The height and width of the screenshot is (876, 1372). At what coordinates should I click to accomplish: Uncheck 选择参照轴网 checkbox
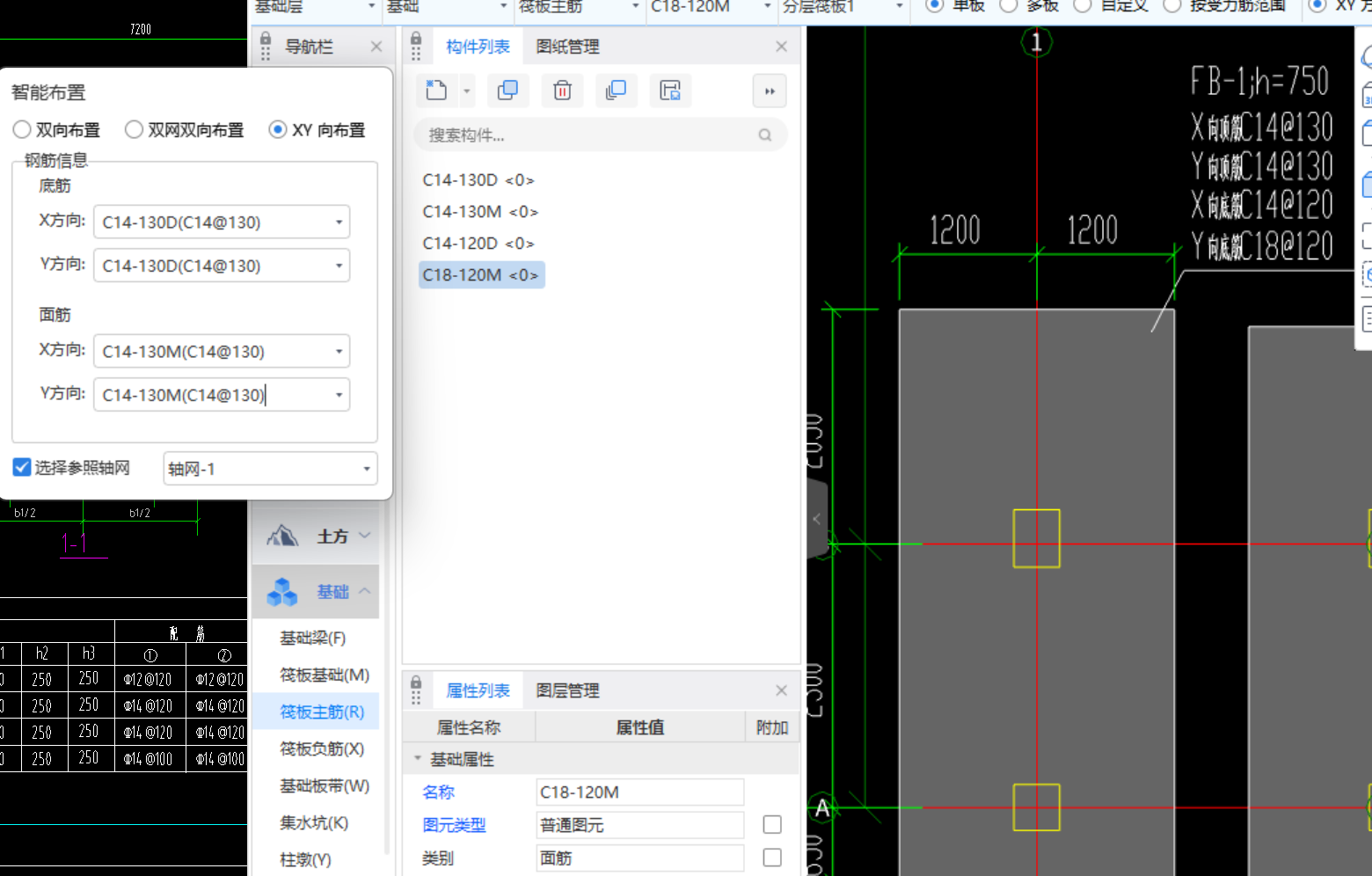click(x=21, y=467)
